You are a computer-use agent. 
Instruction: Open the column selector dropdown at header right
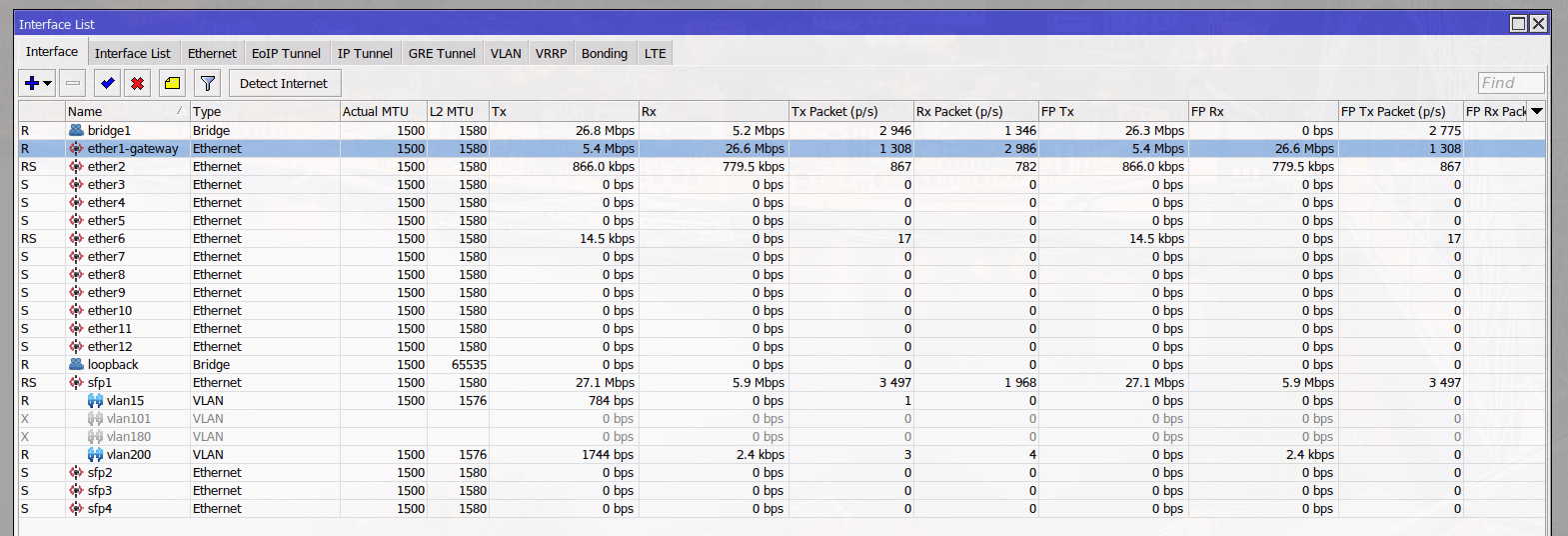[1536, 111]
